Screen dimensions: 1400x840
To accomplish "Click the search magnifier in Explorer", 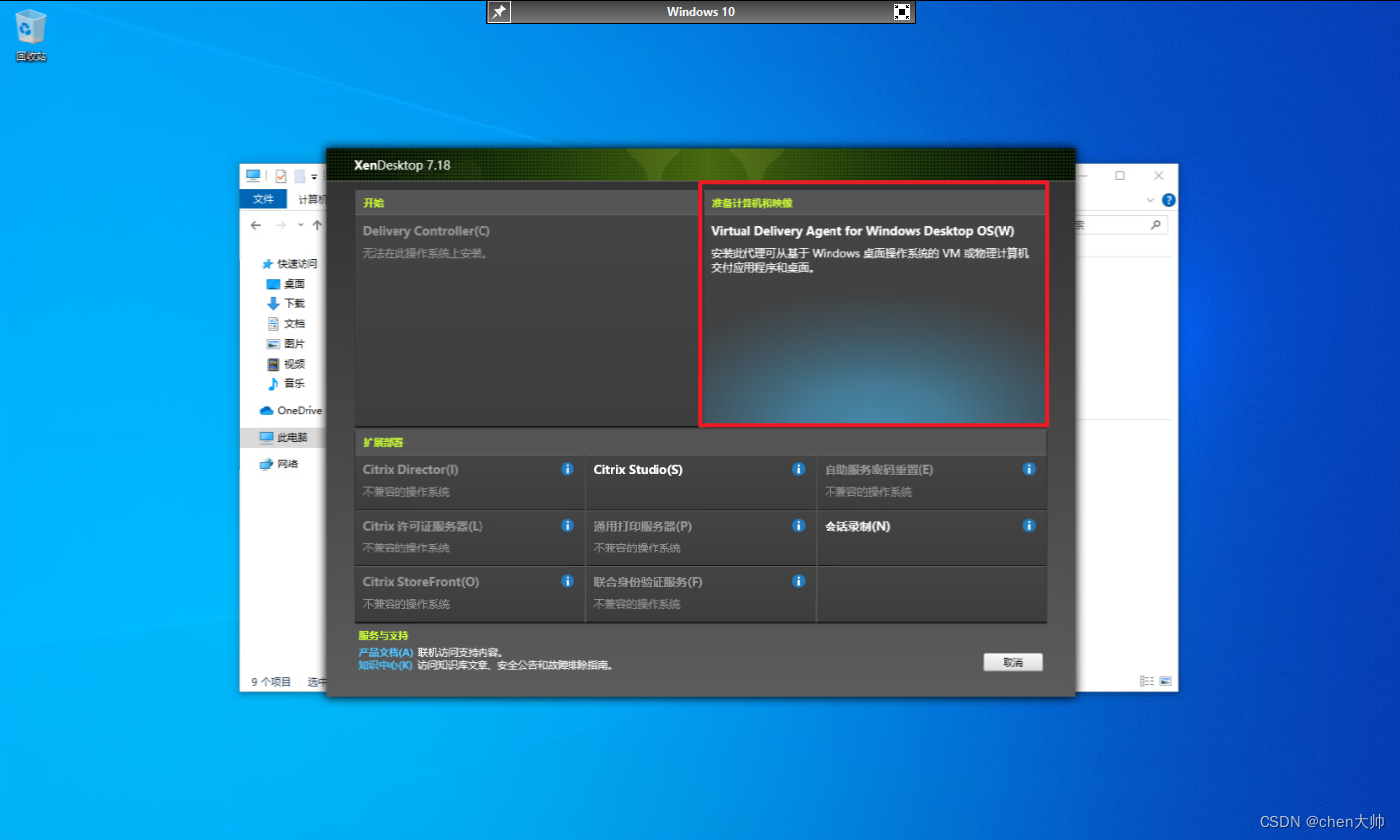I will (x=1156, y=225).
